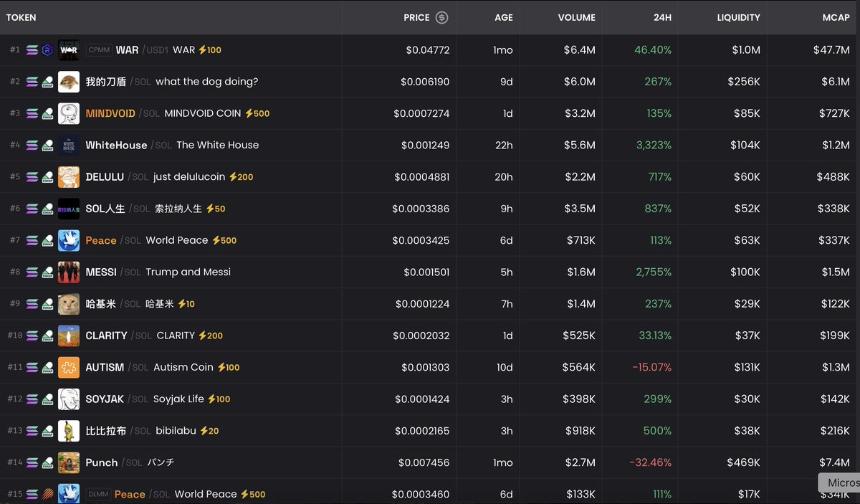
Task: Click the SOYJAK token thumbnail
Action: pyautogui.click(x=69, y=399)
